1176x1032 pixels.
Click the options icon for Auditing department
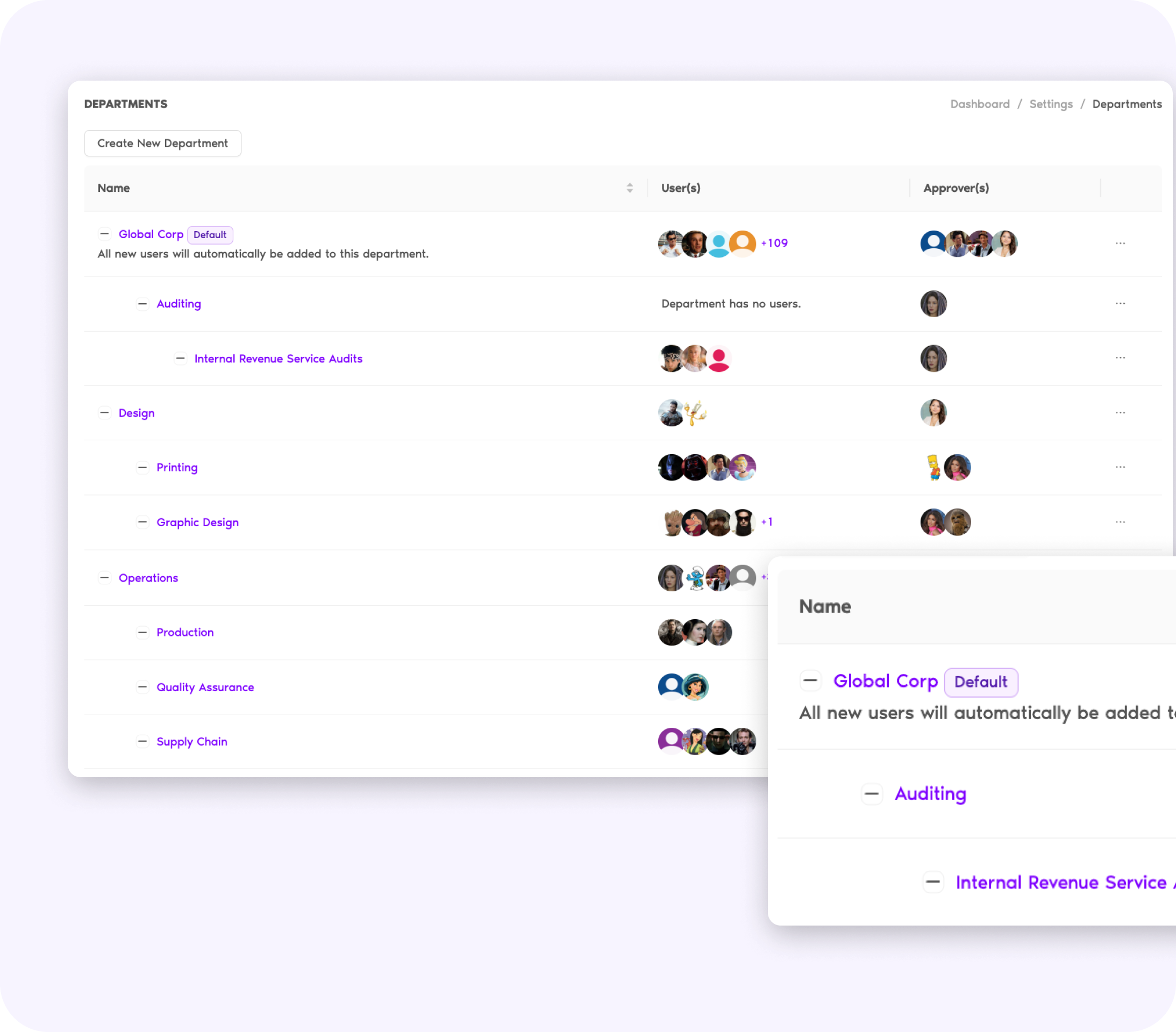[1120, 303]
